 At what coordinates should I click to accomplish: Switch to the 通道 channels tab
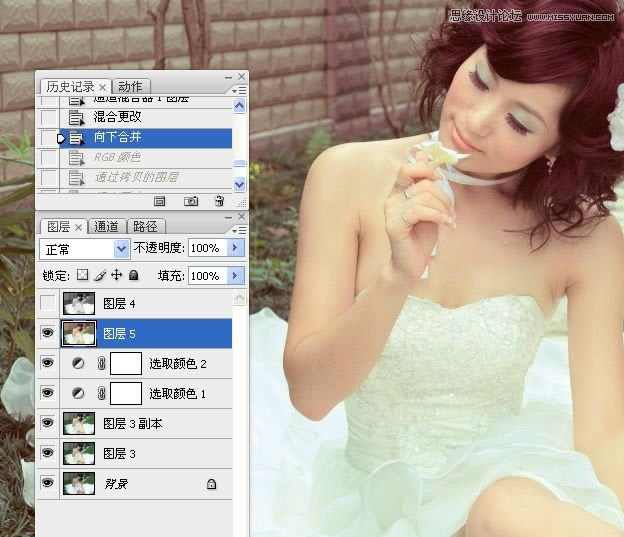[107, 226]
